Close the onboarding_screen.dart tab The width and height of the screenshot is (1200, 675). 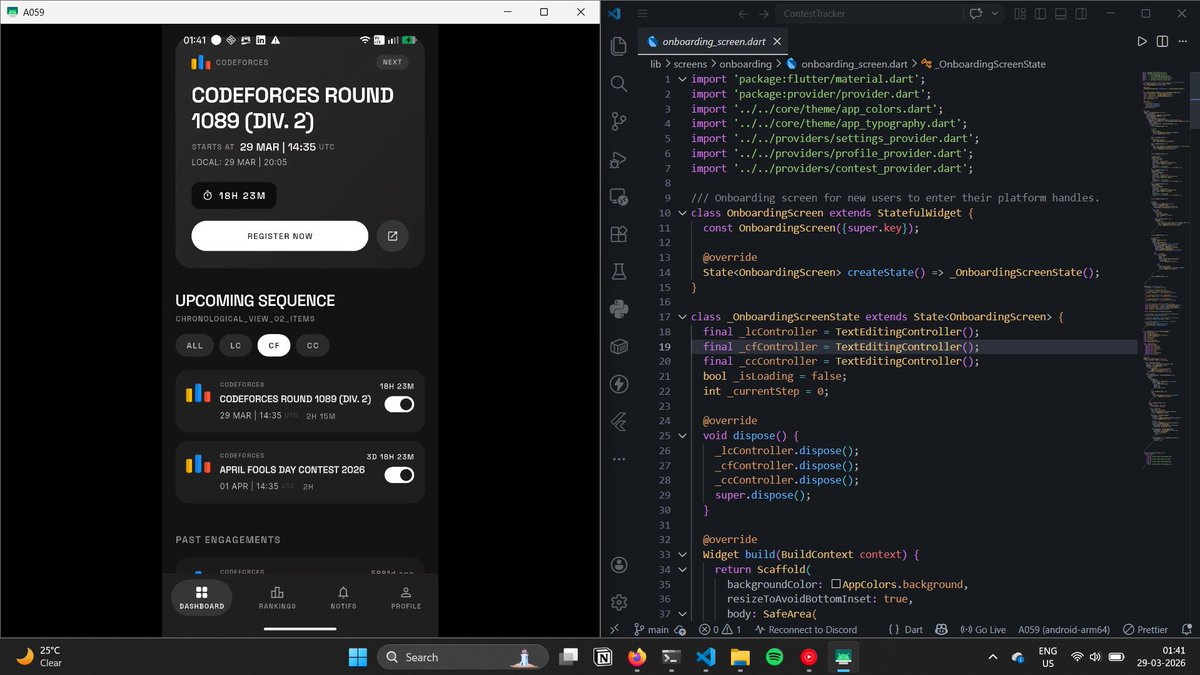click(x=776, y=42)
